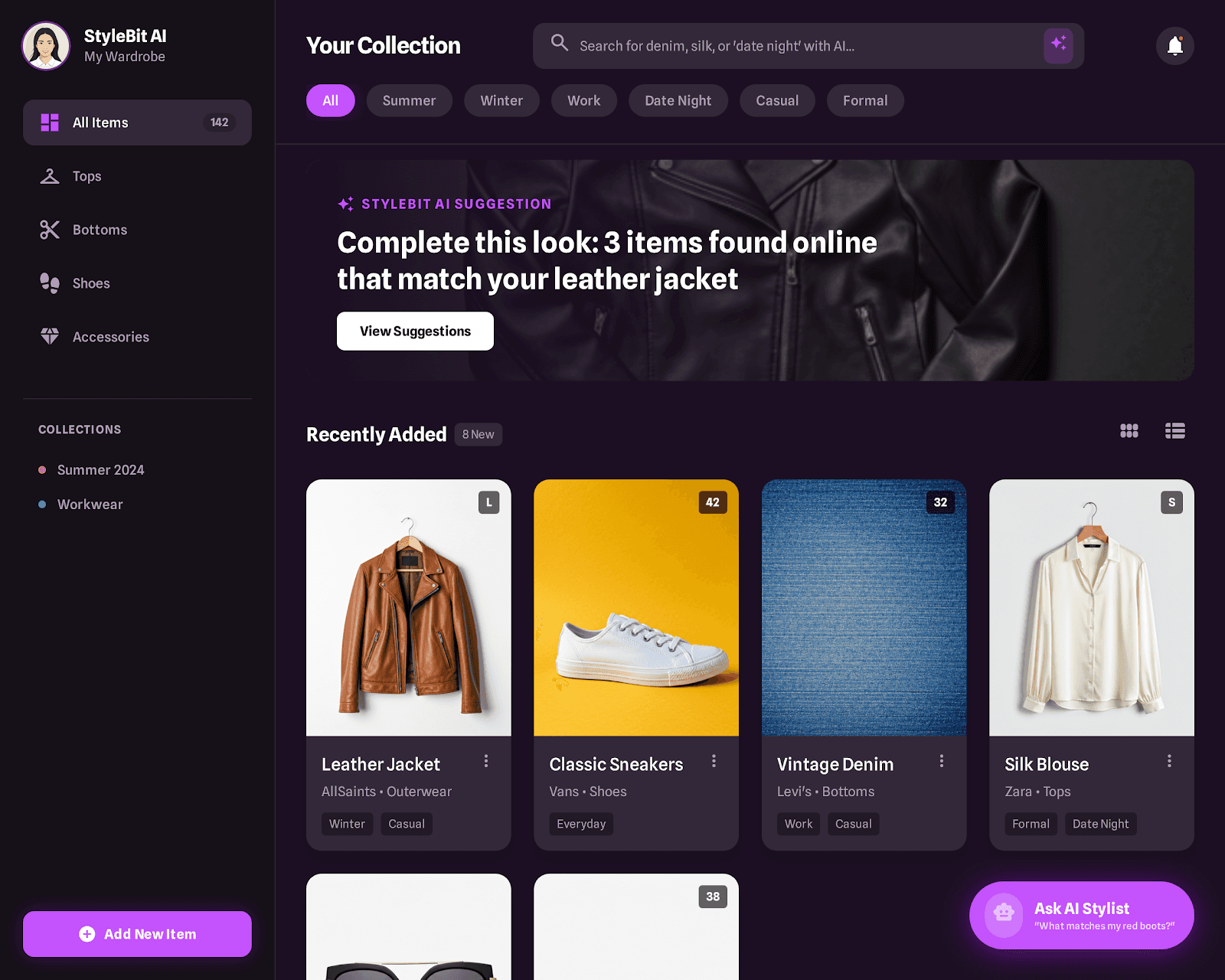Click the AI sparkle search icon
The height and width of the screenshot is (980, 1225).
click(x=1058, y=46)
